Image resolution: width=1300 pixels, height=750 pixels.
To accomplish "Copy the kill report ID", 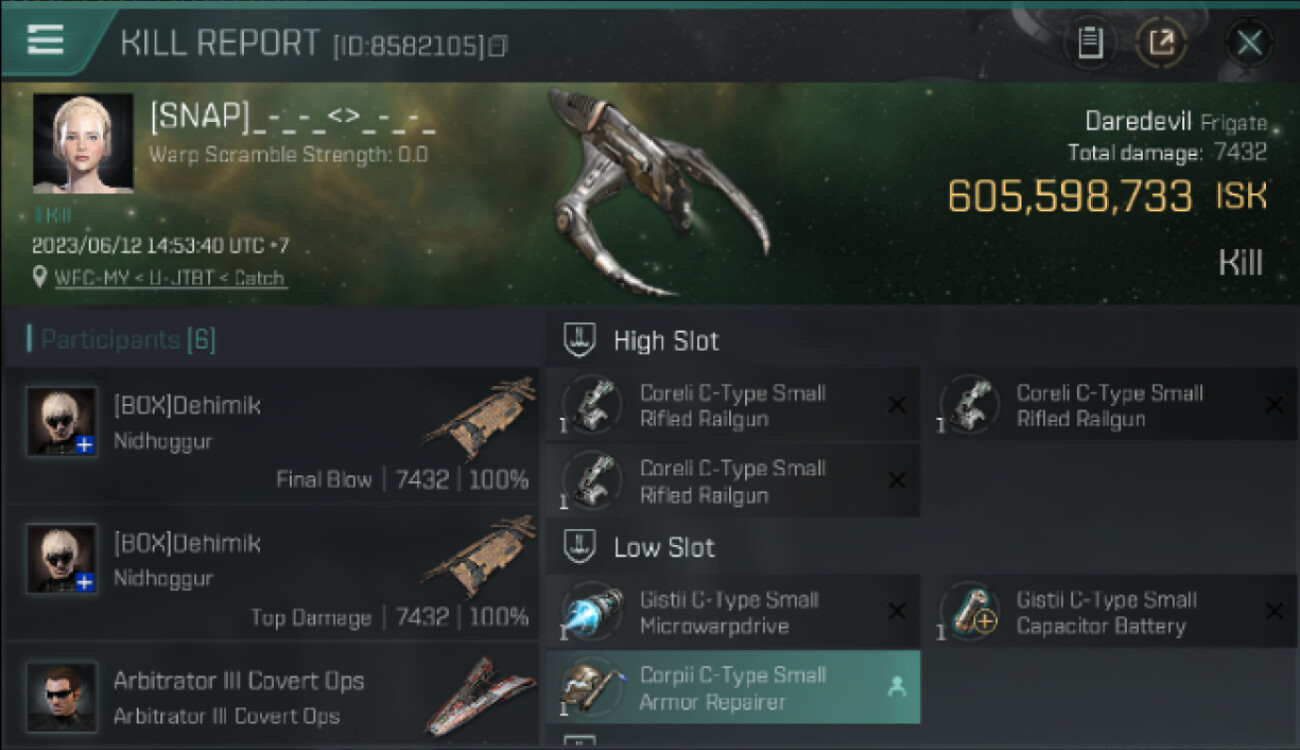I will (497, 45).
